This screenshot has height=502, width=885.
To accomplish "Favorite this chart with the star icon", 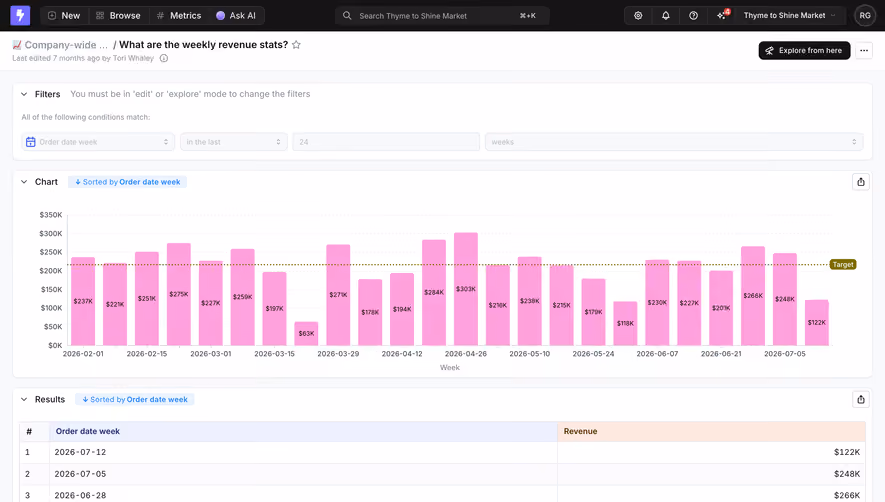I will click(296, 45).
